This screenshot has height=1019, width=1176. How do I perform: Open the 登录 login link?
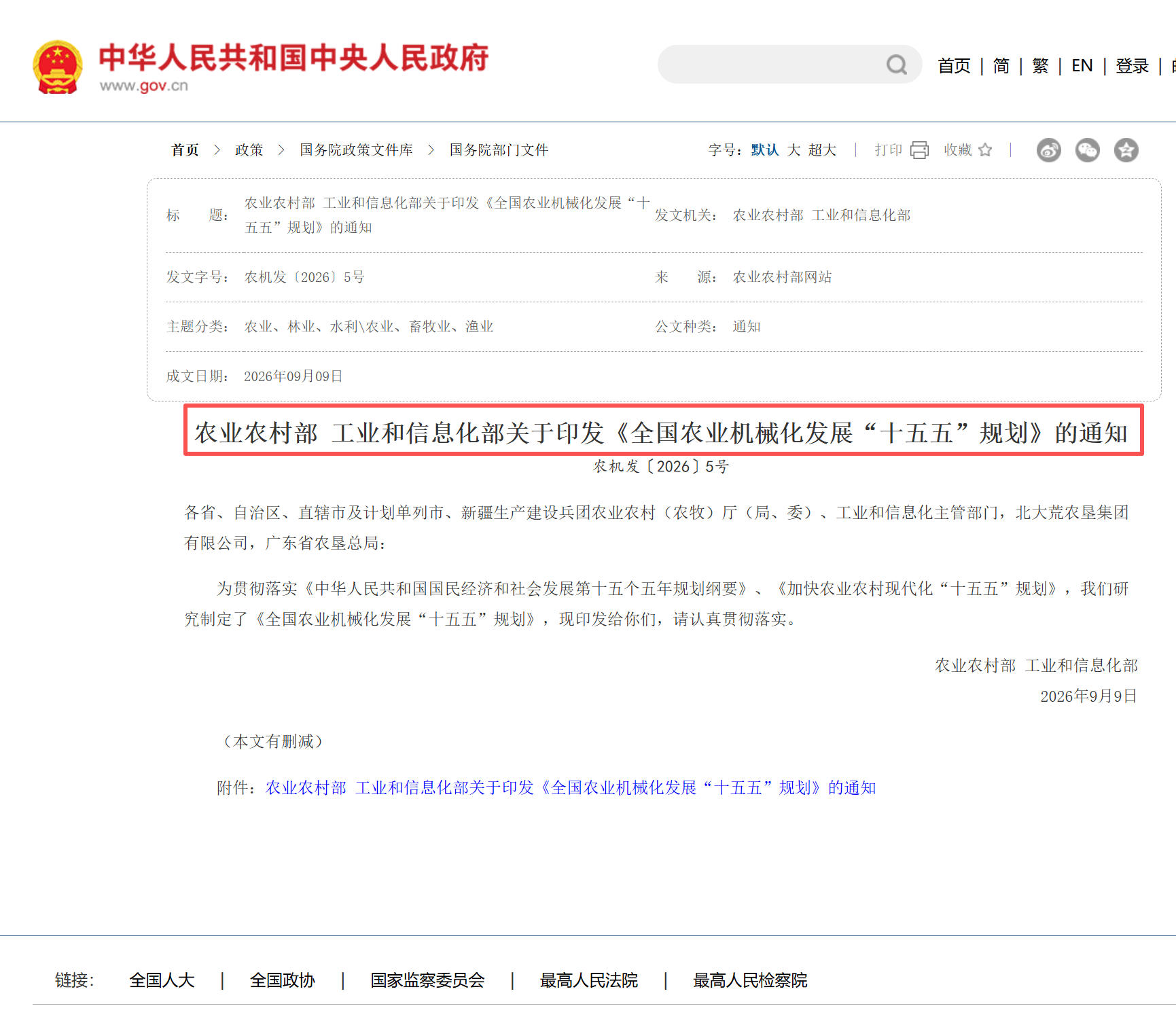(x=1132, y=66)
